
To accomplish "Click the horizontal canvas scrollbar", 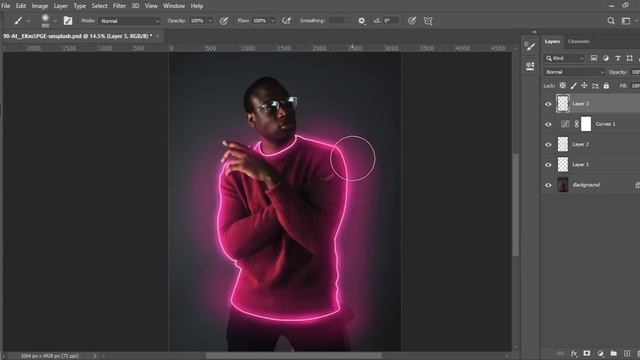I will (294, 356).
